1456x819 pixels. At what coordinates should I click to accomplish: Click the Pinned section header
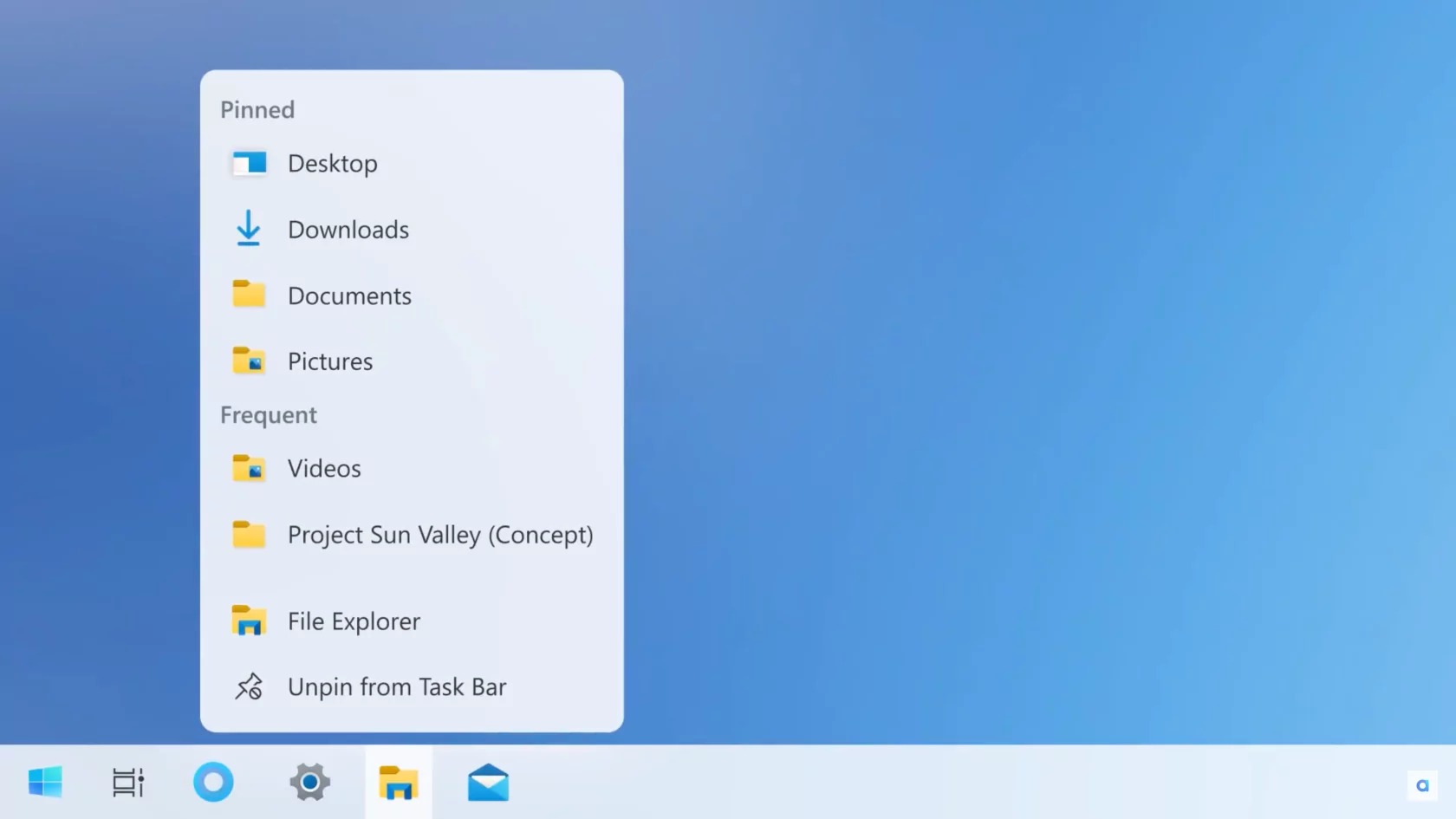pyautogui.click(x=257, y=110)
